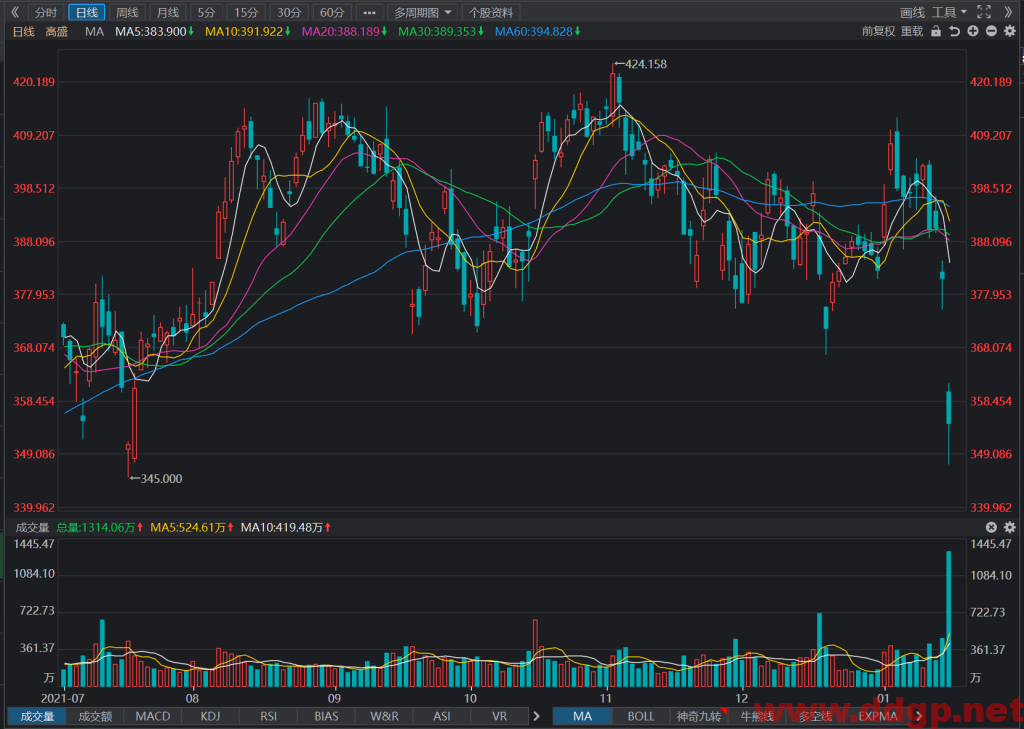
Task: Click the MA10:391.922 legend value
Action: [x=248, y=31]
